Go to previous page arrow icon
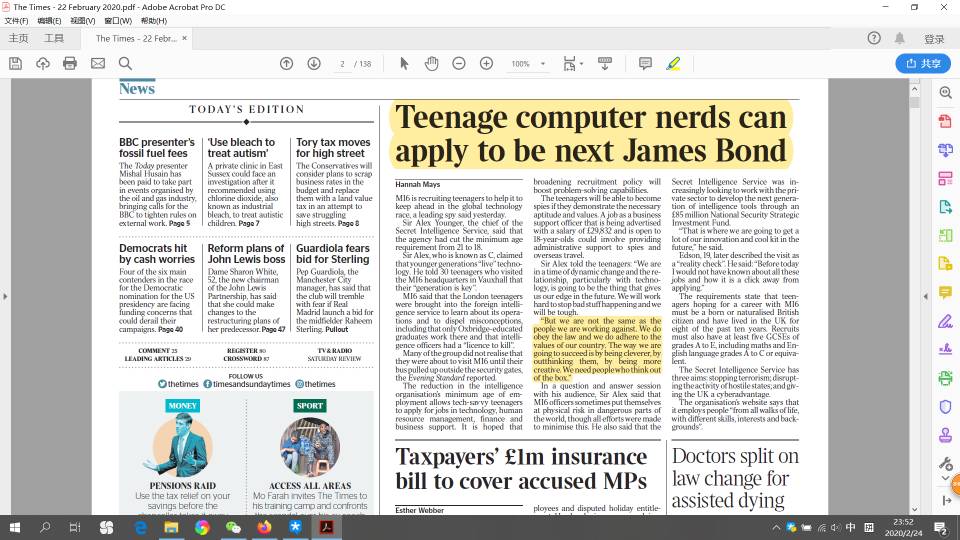This screenshot has height=540, width=960. tap(287, 63)
